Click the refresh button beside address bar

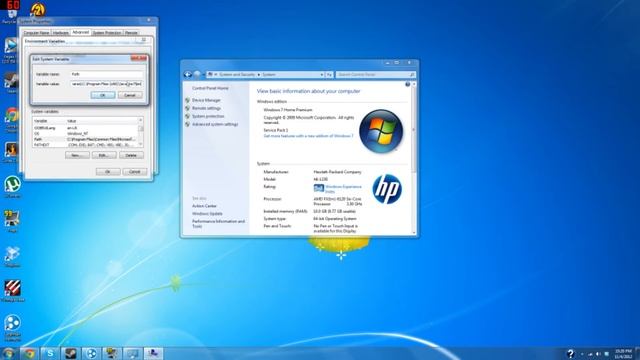(x=329, y=75)
